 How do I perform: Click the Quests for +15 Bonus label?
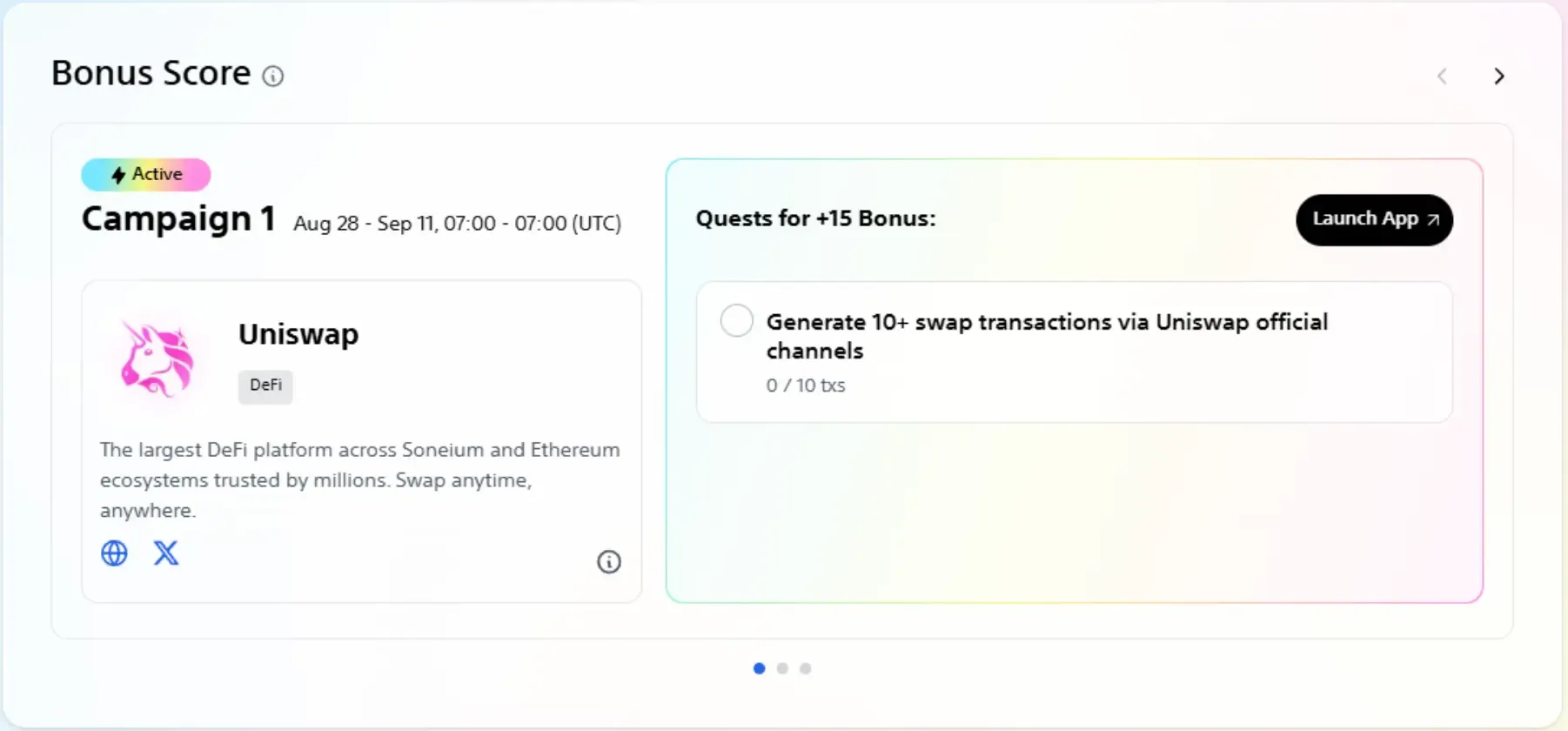tap(815, 218)
